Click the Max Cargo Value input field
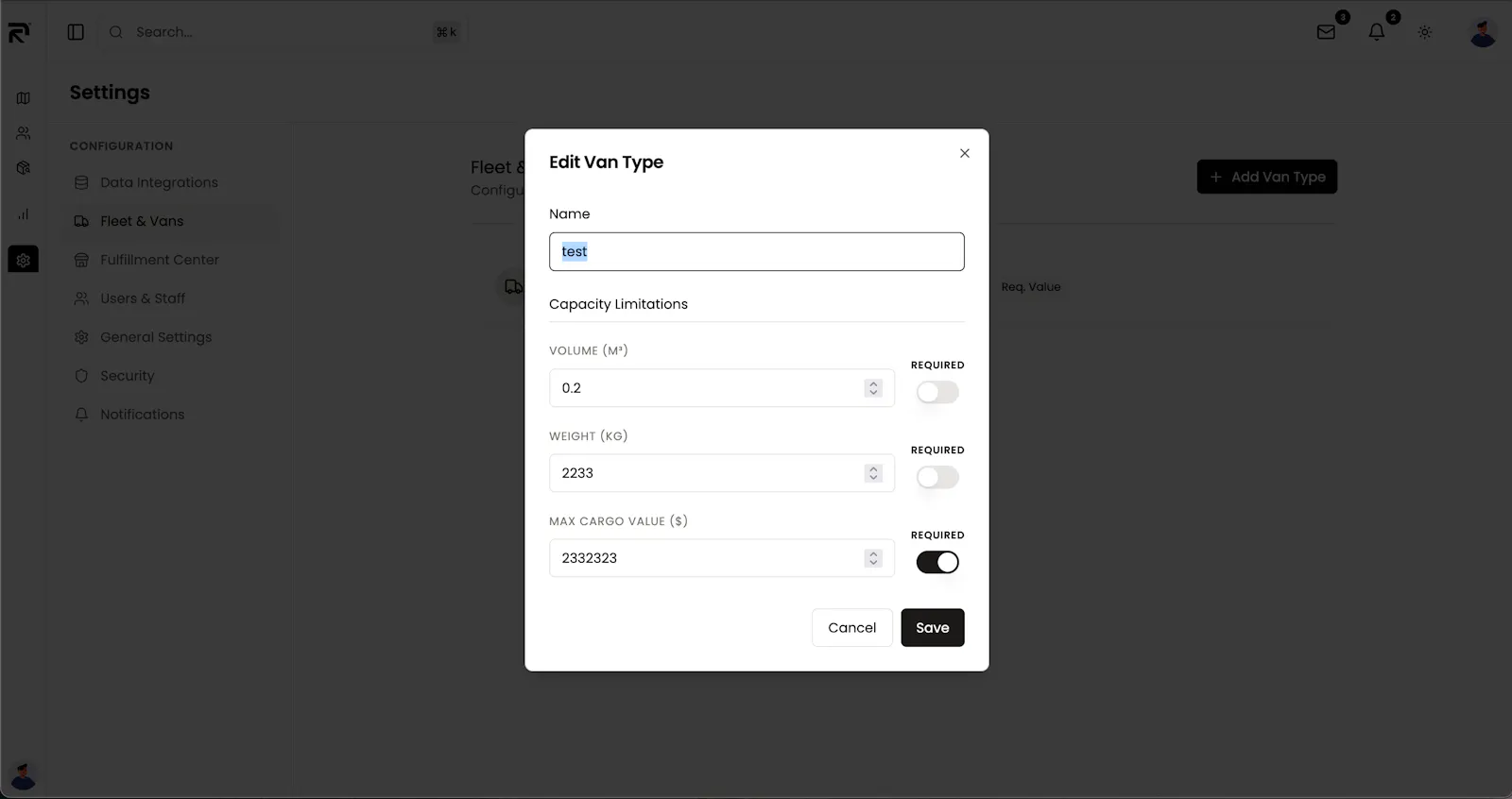 [722, 558]
